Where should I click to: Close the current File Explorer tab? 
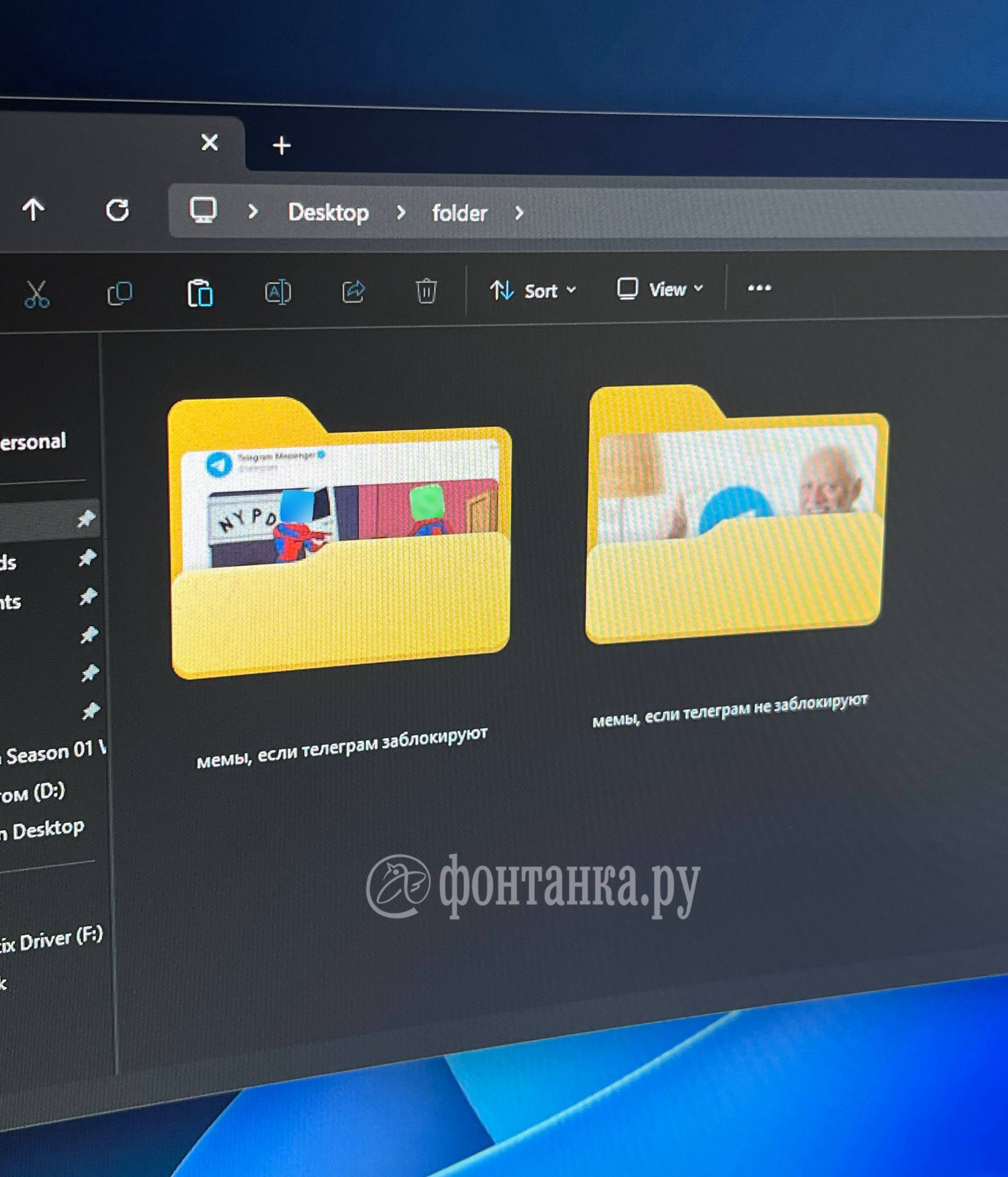210,142
